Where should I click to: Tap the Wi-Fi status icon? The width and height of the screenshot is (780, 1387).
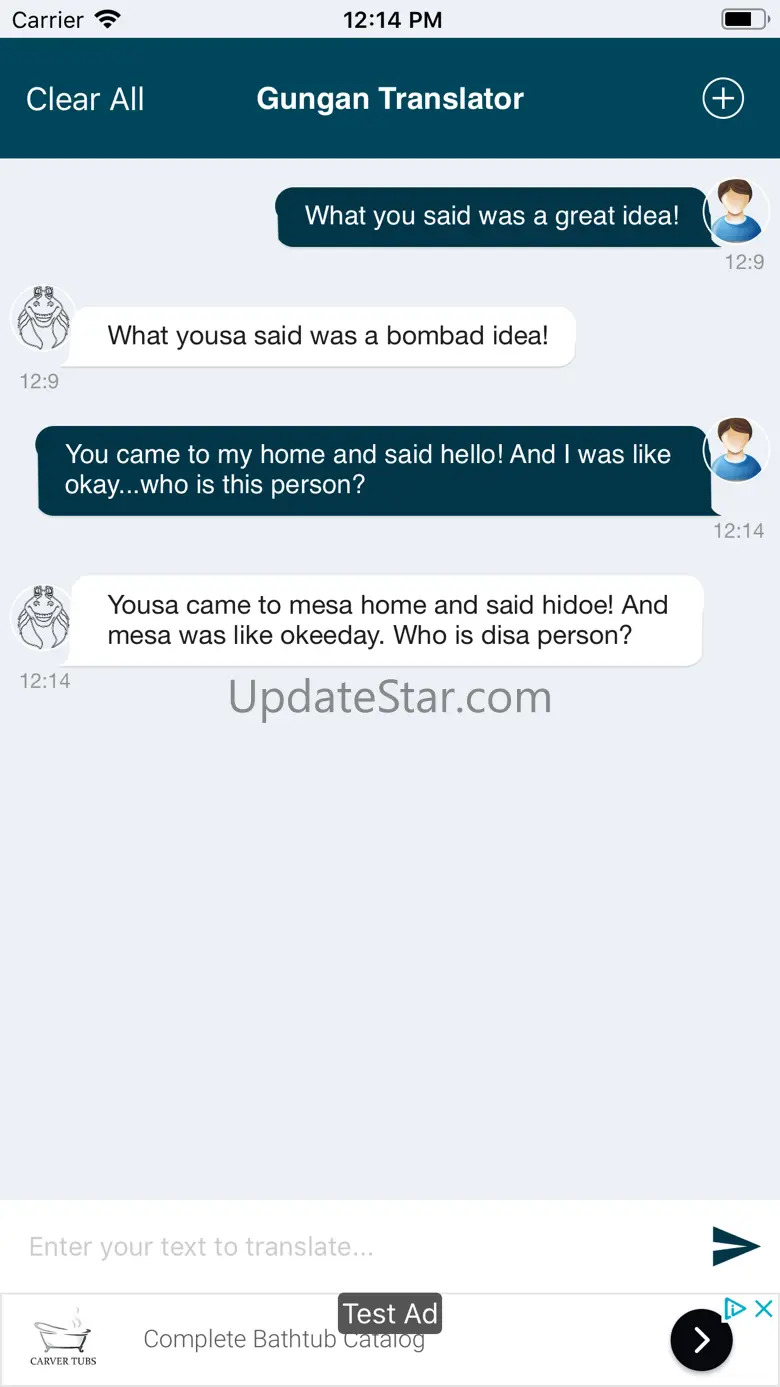point(106,19)
